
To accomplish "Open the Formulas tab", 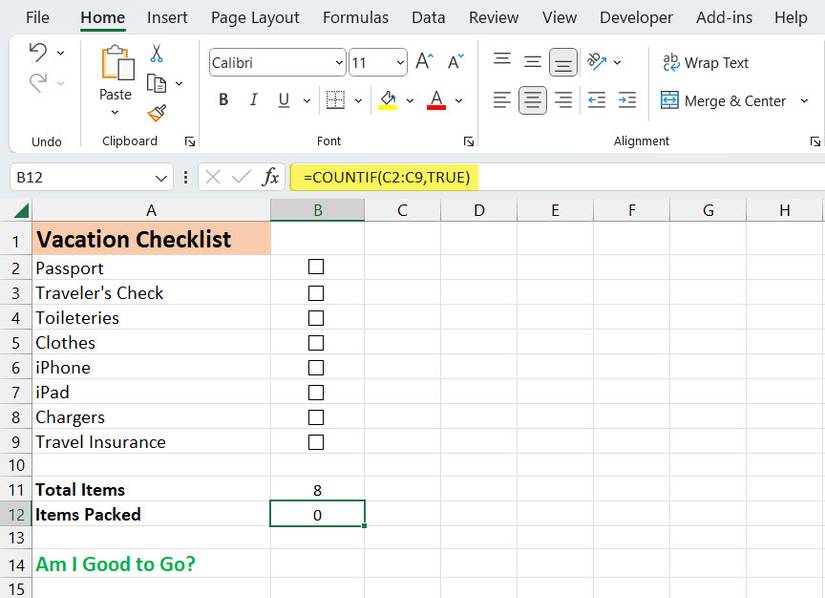I will (356, 17).
